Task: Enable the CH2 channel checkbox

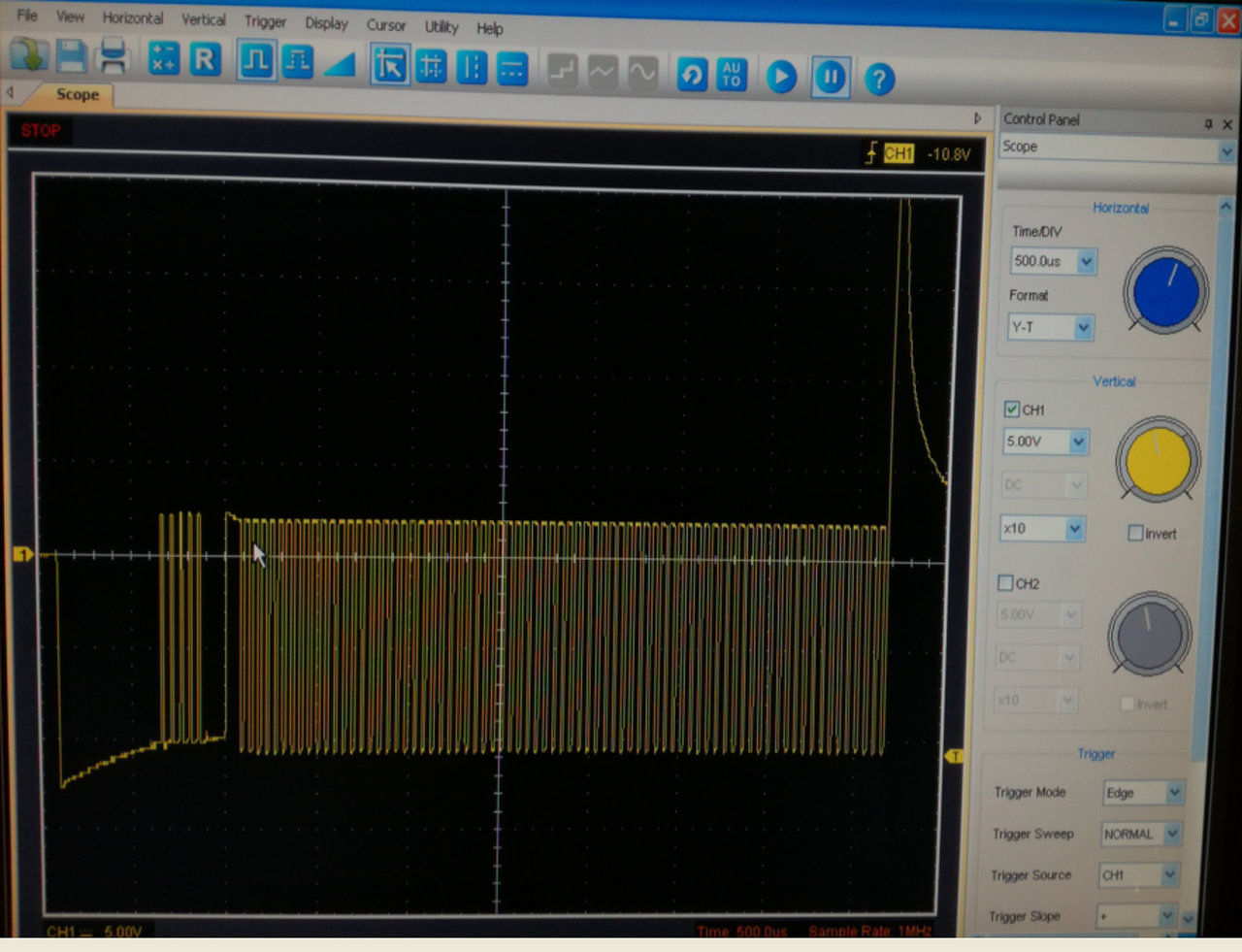Action: 1005,583
